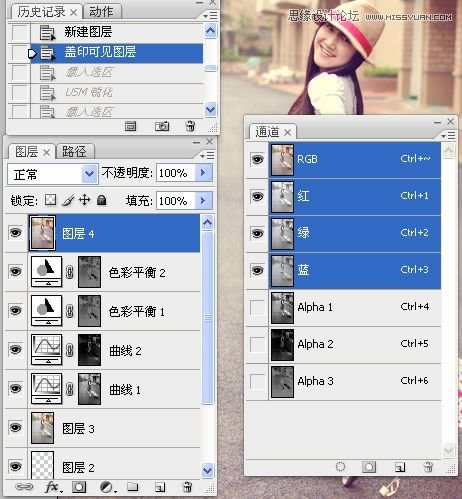Create new snapshot camera icon in History
Viewport: 462px width, 499px height.
click(x=162, y=126)
